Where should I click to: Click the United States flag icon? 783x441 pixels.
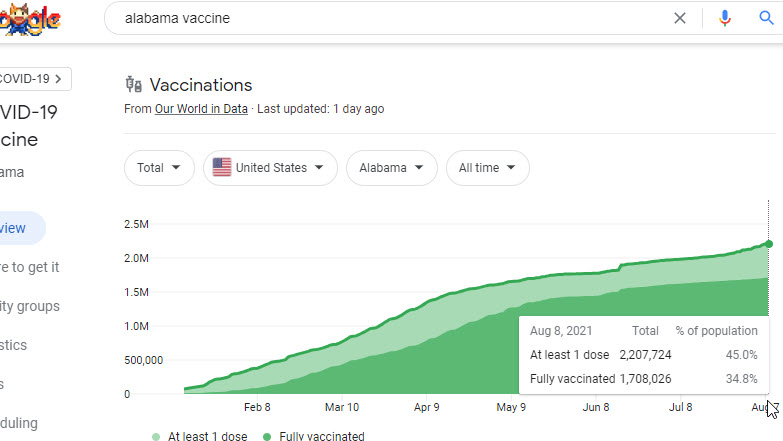point(222,168)
